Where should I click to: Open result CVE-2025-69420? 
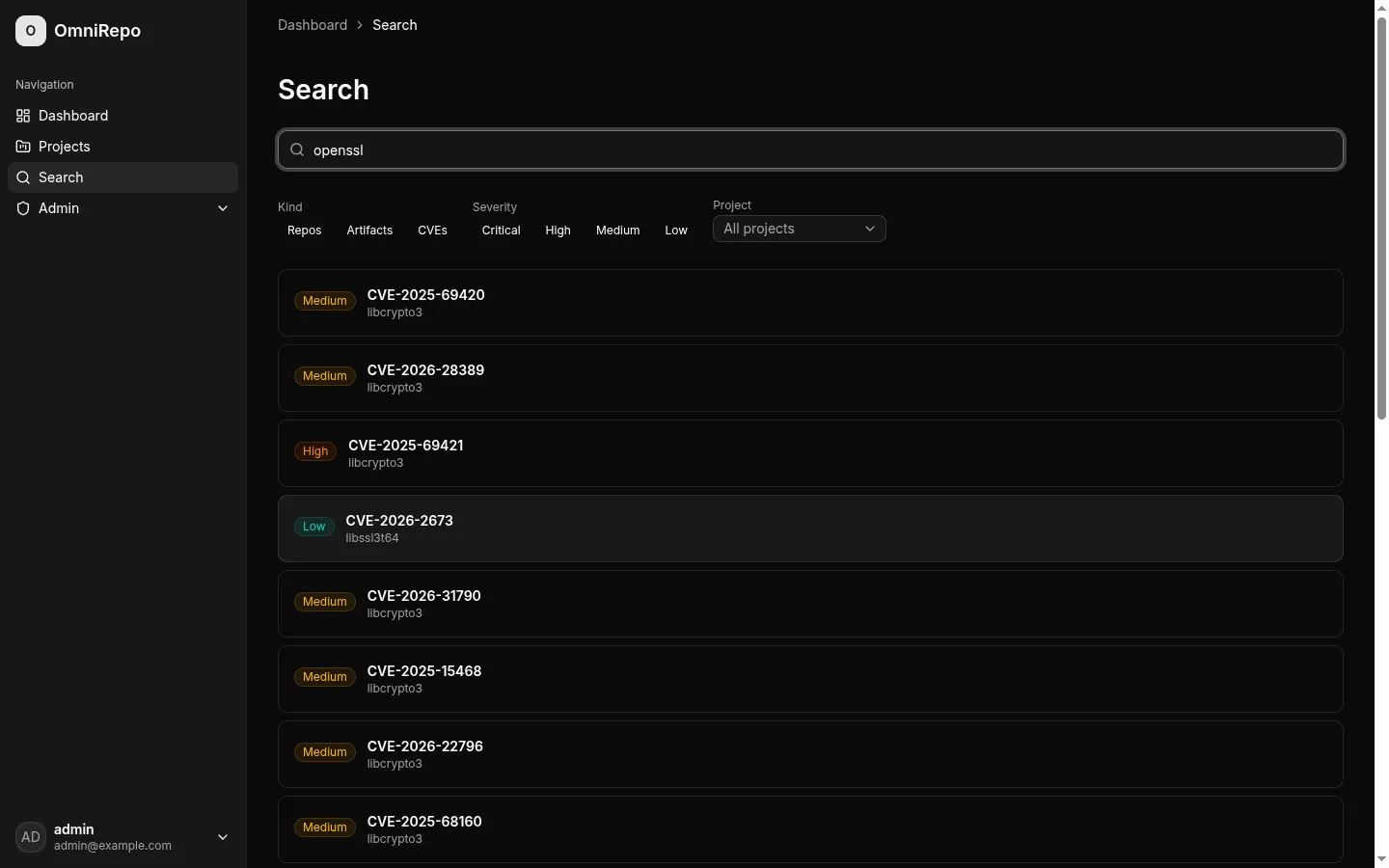tap(810, 303)
